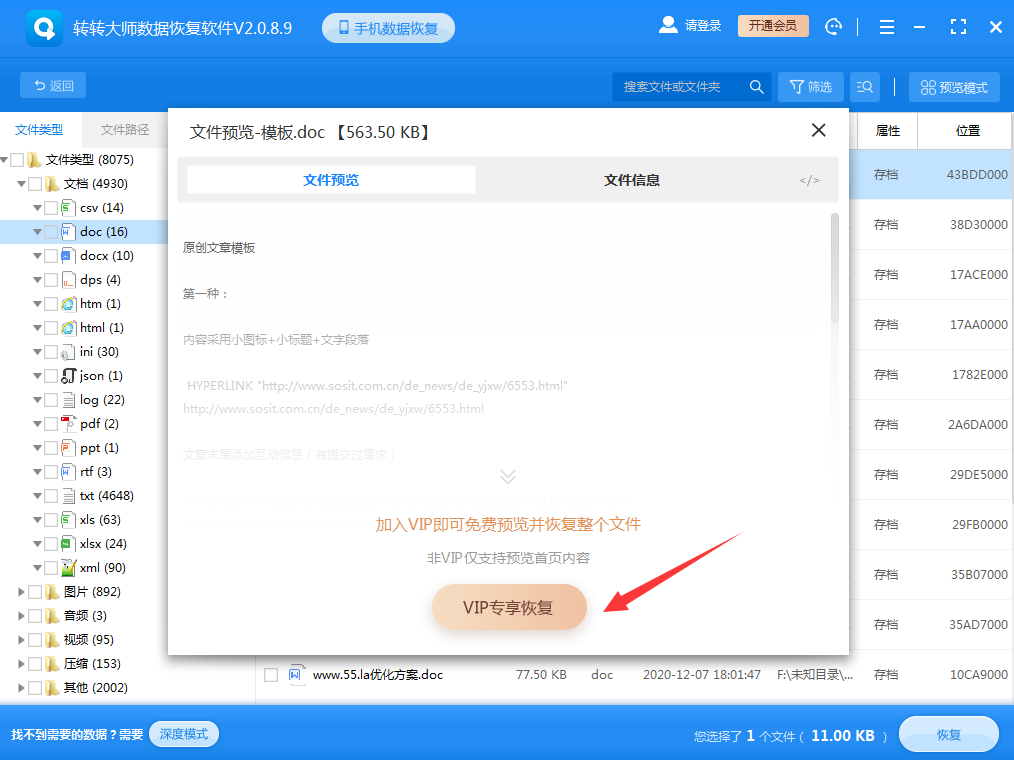Collapse the 文档 (4930) tree node
The height and width of the screenshot is (760, 1014).
[21, 184]
